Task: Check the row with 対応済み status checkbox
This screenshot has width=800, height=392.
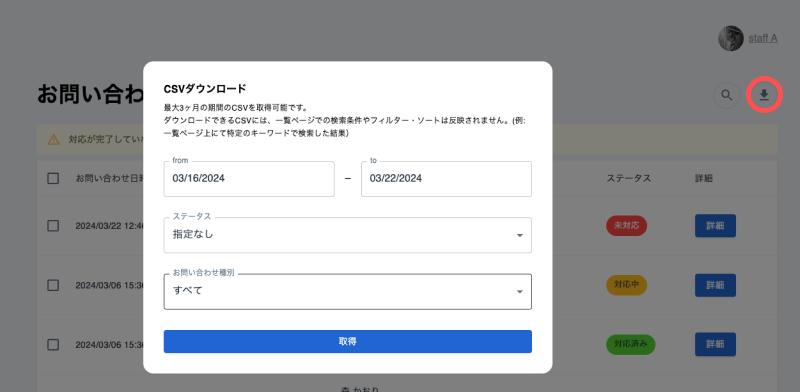Action: (53, 345)
